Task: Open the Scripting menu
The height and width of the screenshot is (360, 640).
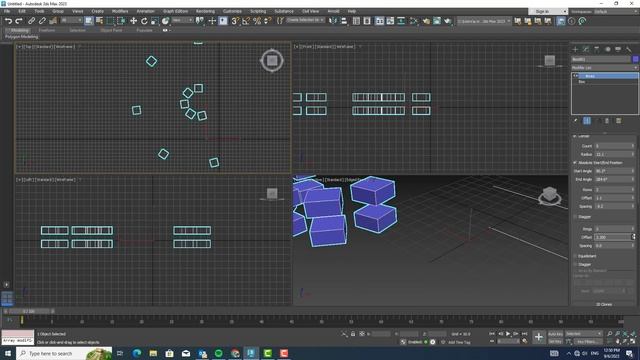Action: tap(258, 11)
